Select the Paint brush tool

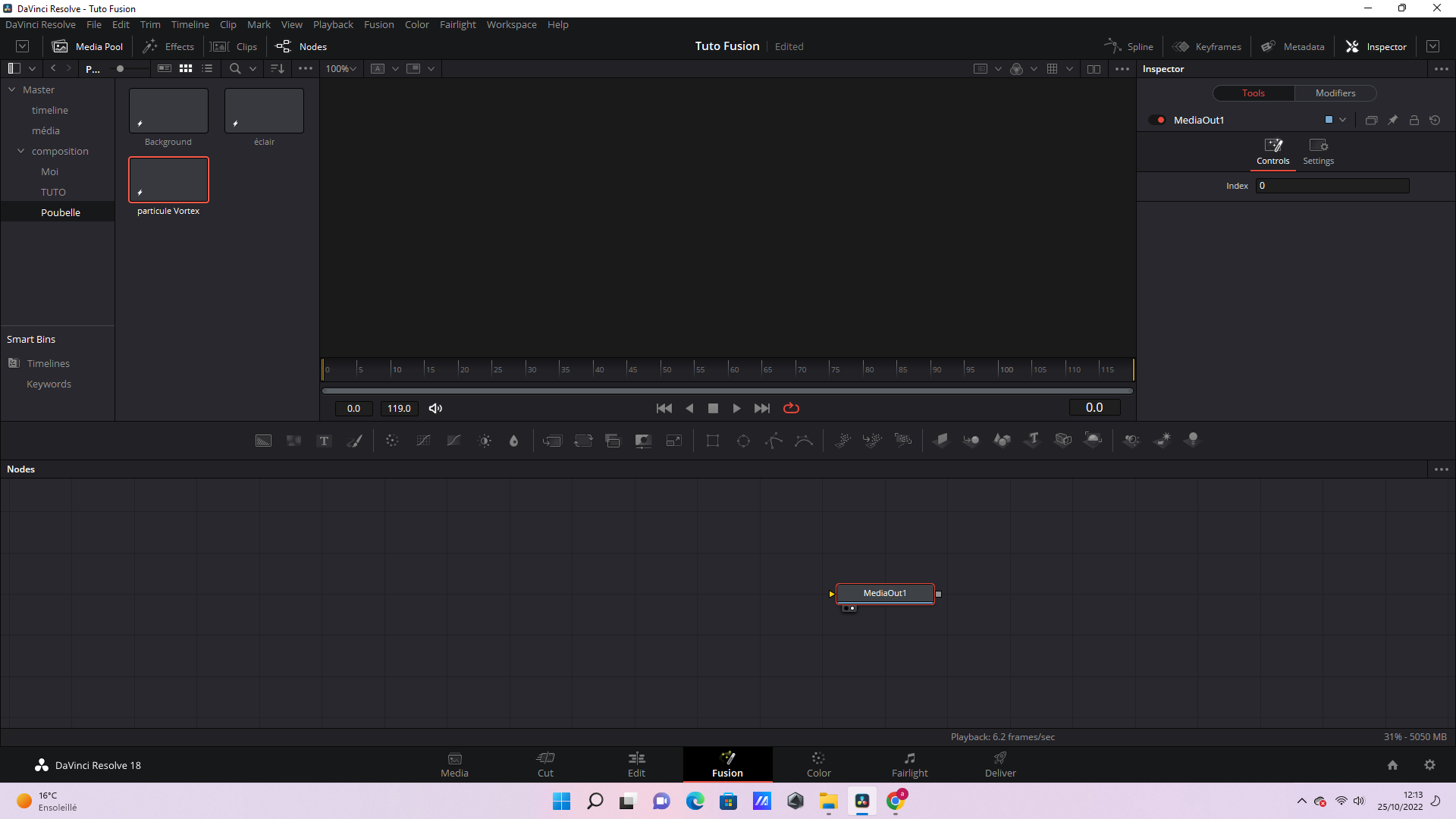point(355,441)
